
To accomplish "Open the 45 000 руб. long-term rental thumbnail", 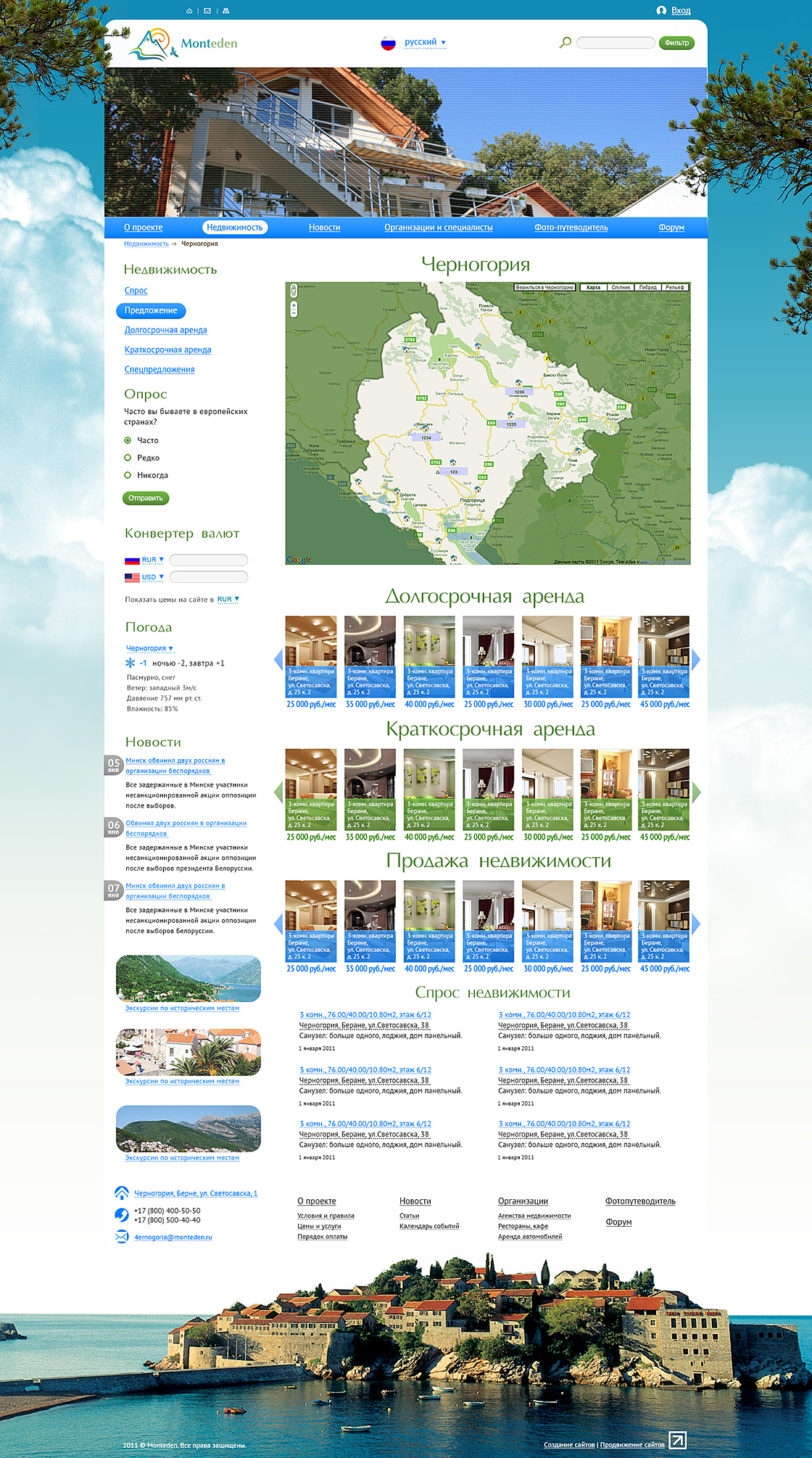I will coord(664,657).
